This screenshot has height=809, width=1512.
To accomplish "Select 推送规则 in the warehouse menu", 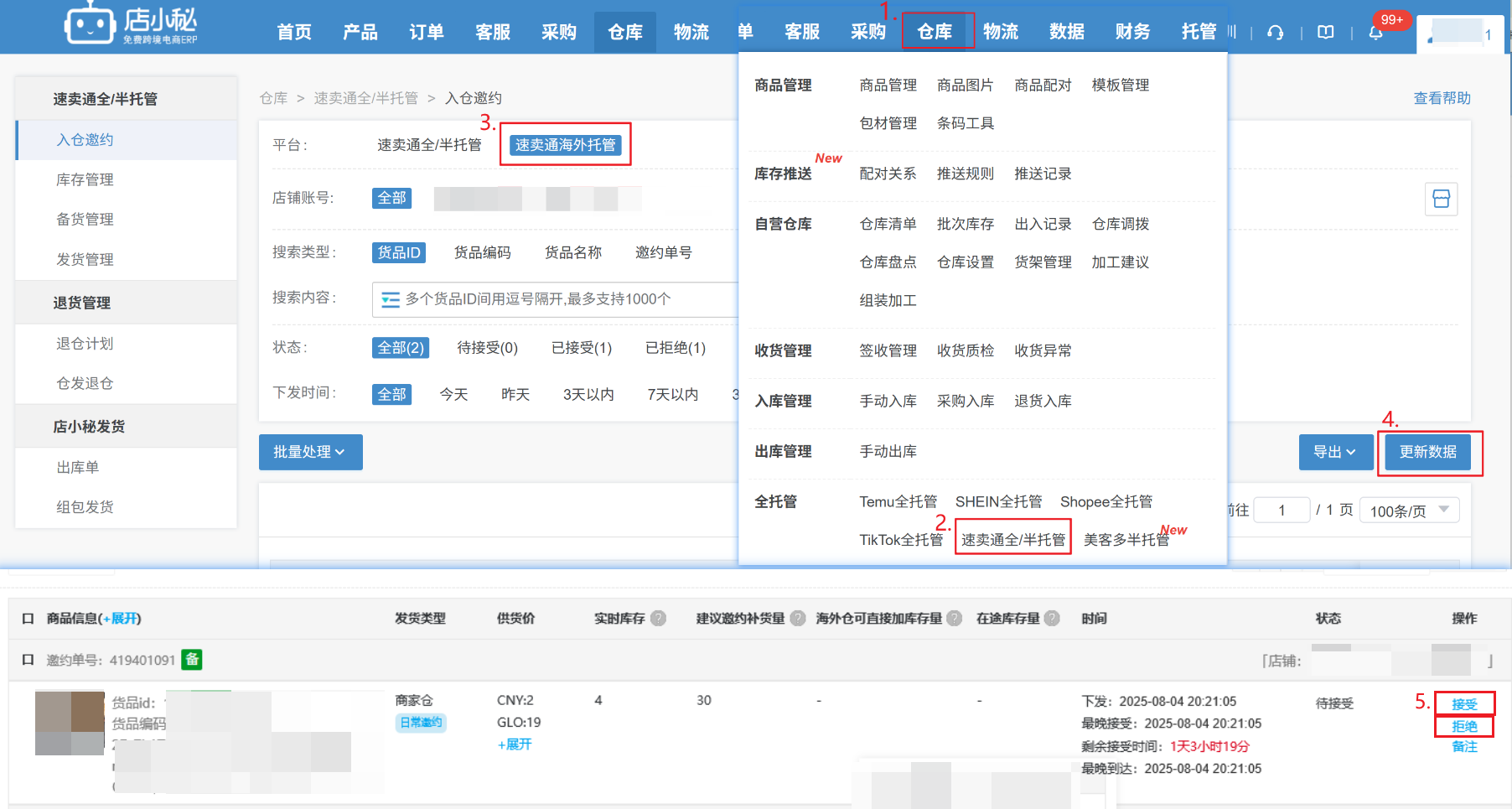I will click(x=966, y=174).
